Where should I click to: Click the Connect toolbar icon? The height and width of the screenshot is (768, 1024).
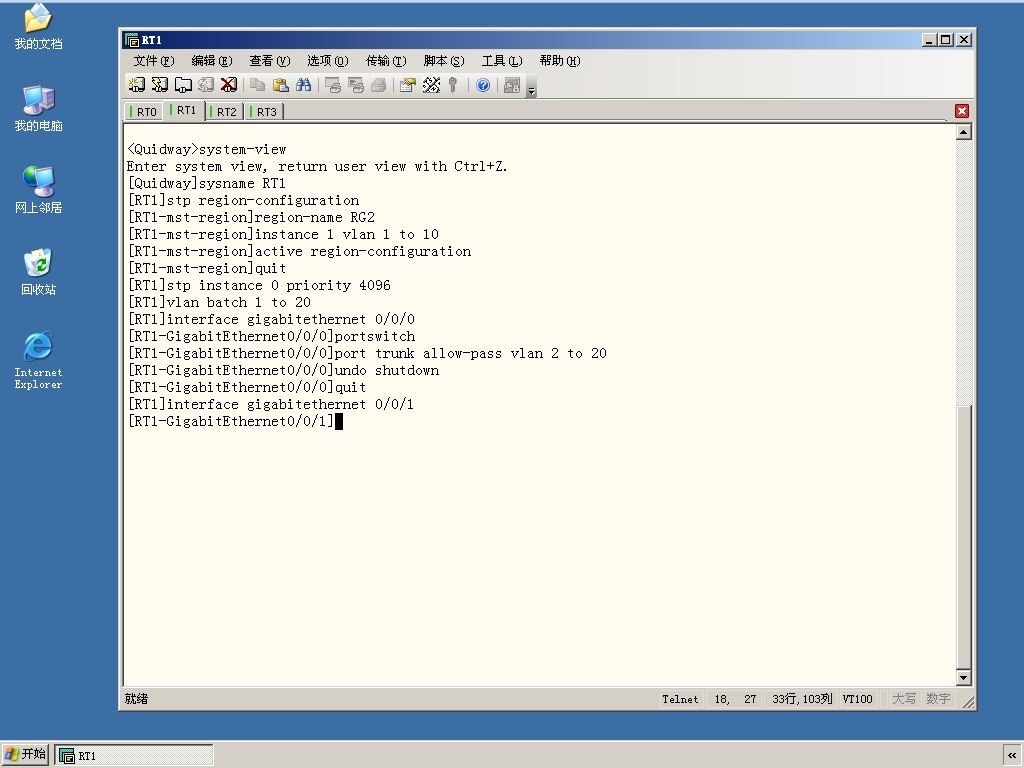(x=136, y=85)
